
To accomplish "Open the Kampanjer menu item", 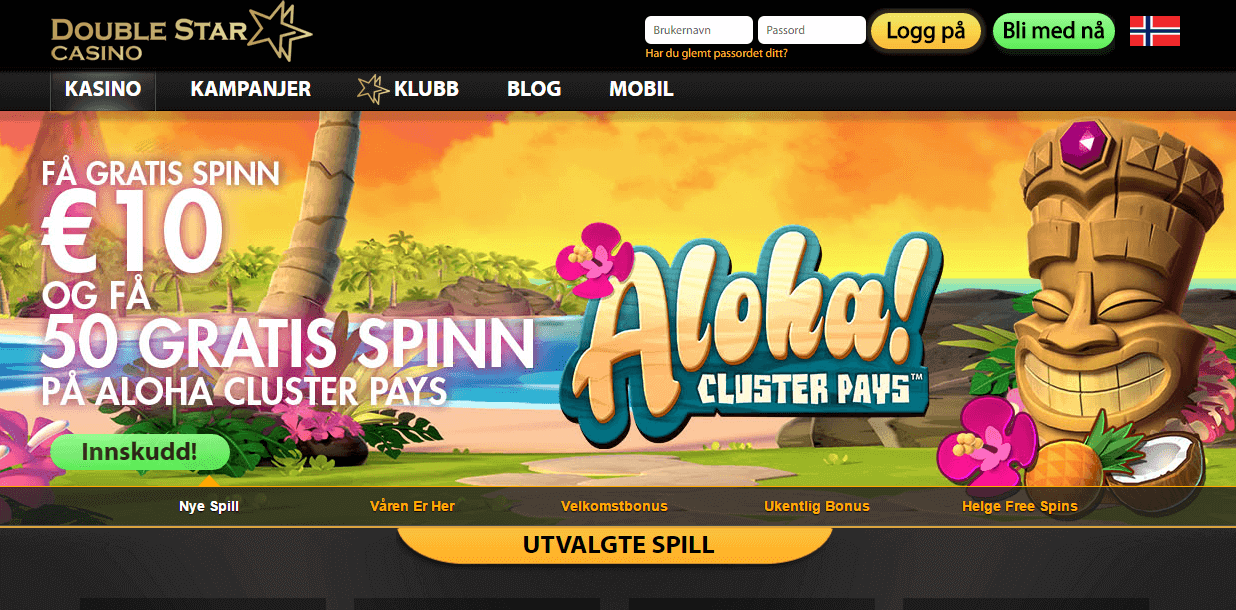I will coord(251,89).
